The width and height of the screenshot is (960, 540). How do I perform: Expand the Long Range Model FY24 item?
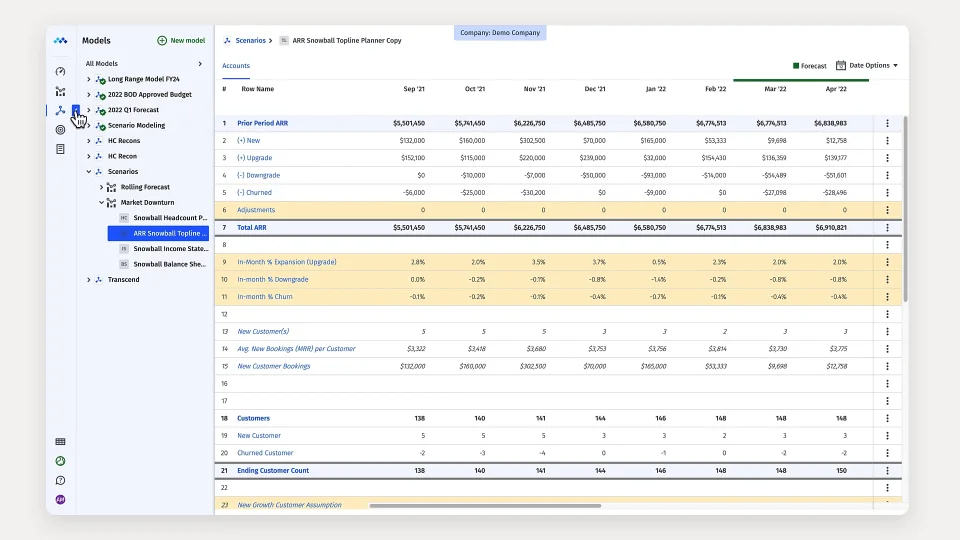click(x=89, y=79)
